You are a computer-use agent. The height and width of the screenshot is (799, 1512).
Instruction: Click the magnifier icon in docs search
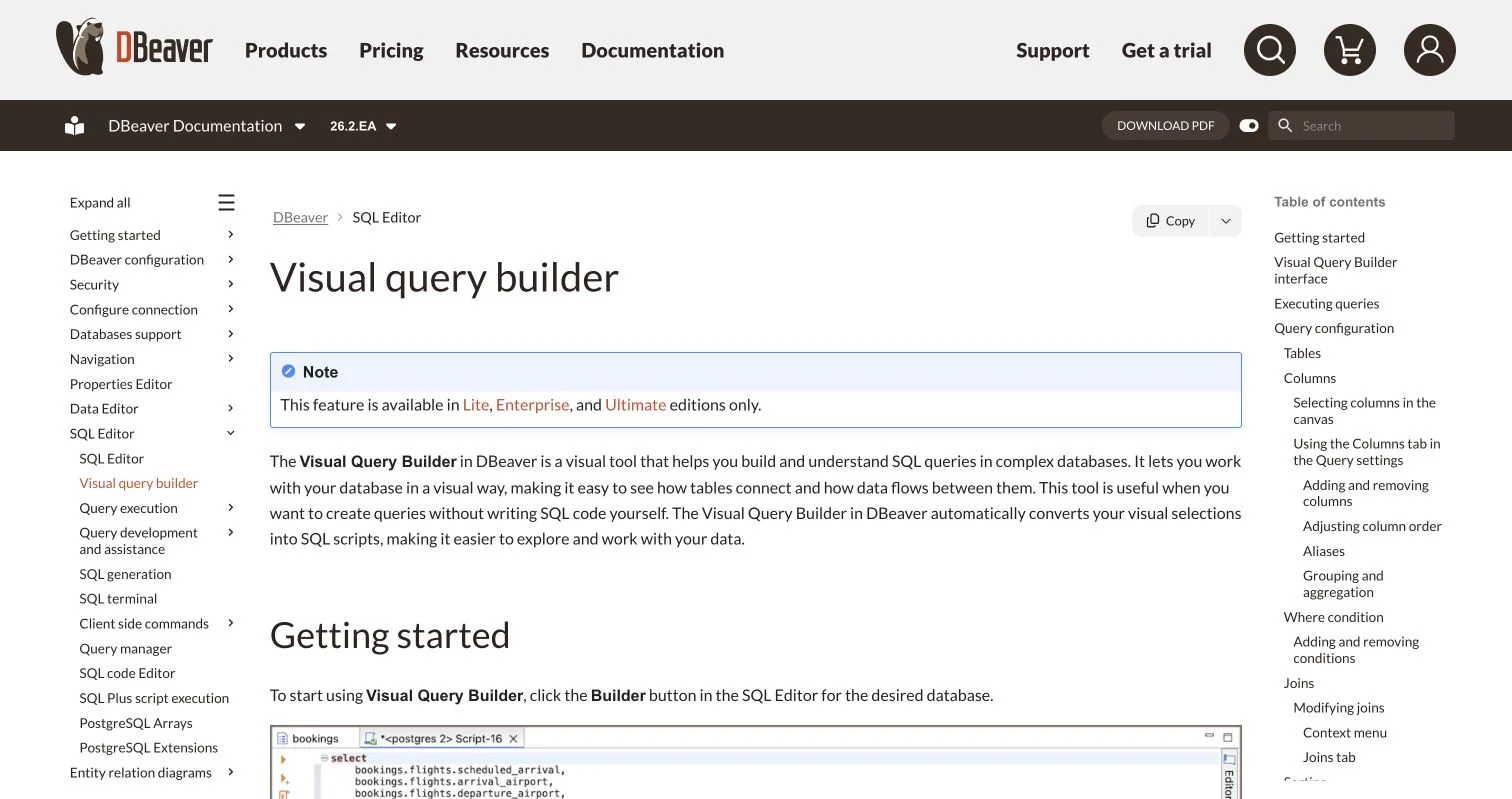point(1286,126)
